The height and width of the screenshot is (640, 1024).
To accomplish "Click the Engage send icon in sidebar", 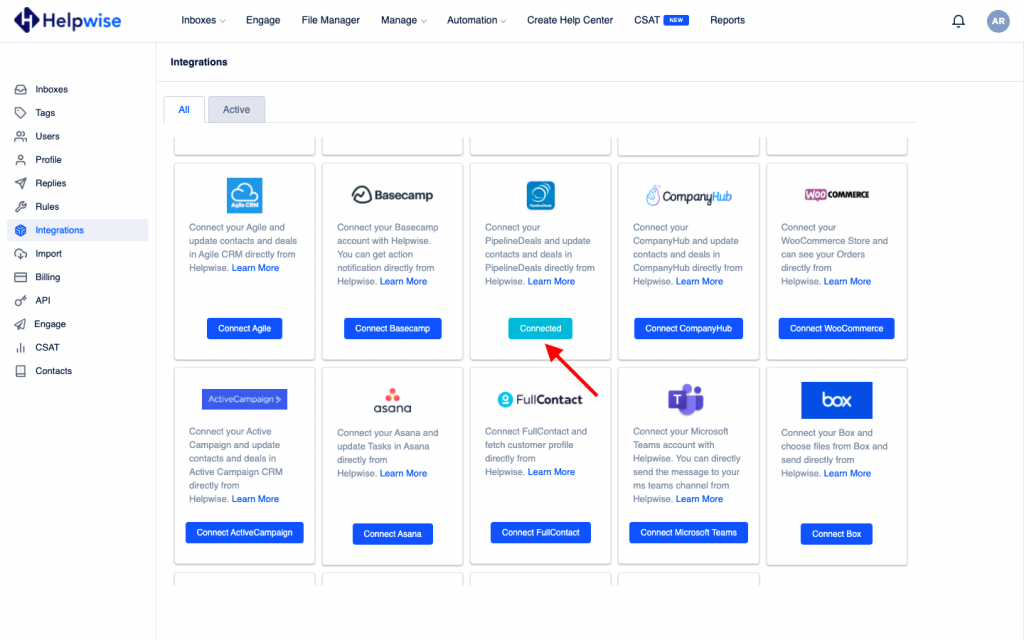I will [21, 325].
